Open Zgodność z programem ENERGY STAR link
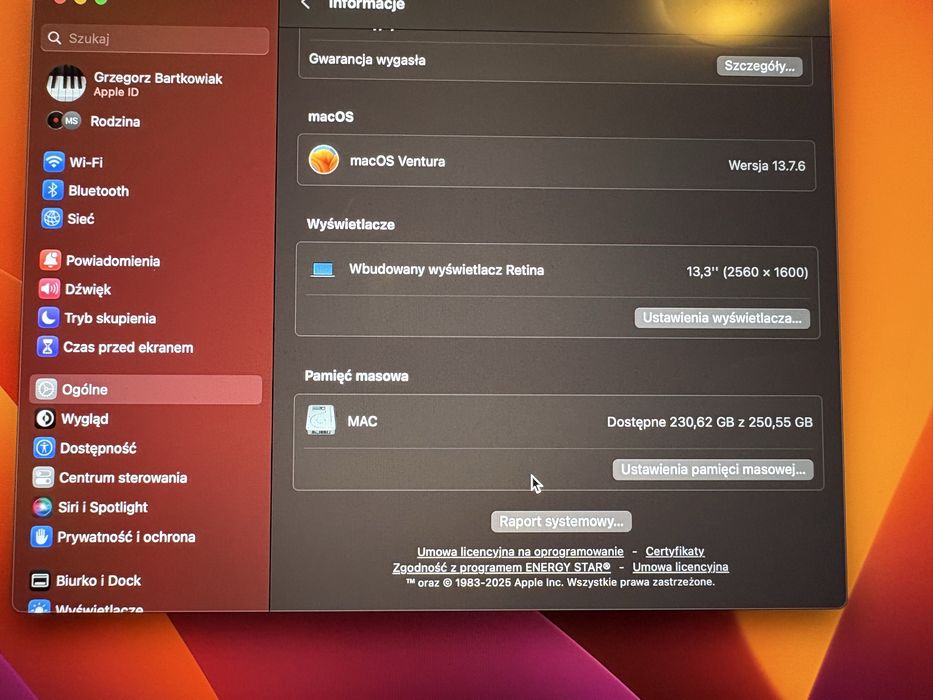The image size is (933, 700). [502, 567]
